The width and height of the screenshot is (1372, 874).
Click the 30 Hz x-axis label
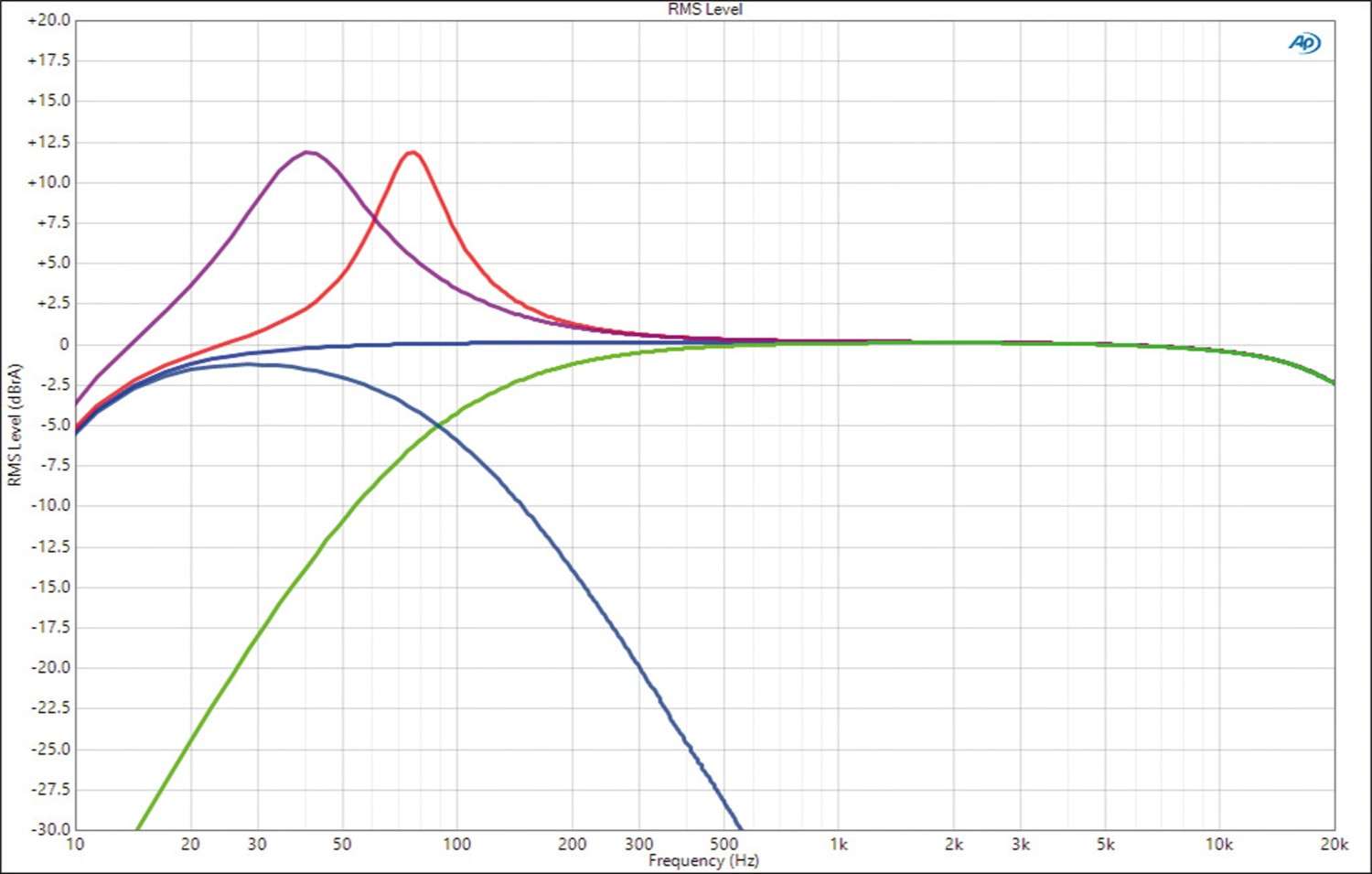tap(257, 844)
